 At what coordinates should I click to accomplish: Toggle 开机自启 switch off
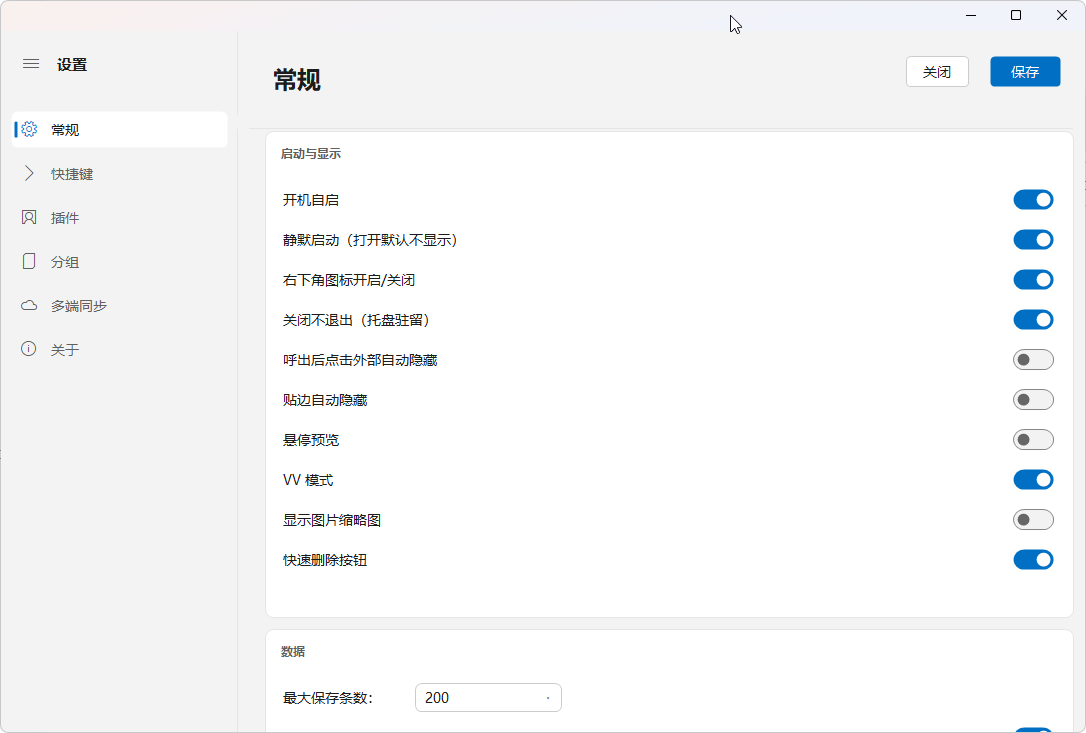(x=1033, y=200)
